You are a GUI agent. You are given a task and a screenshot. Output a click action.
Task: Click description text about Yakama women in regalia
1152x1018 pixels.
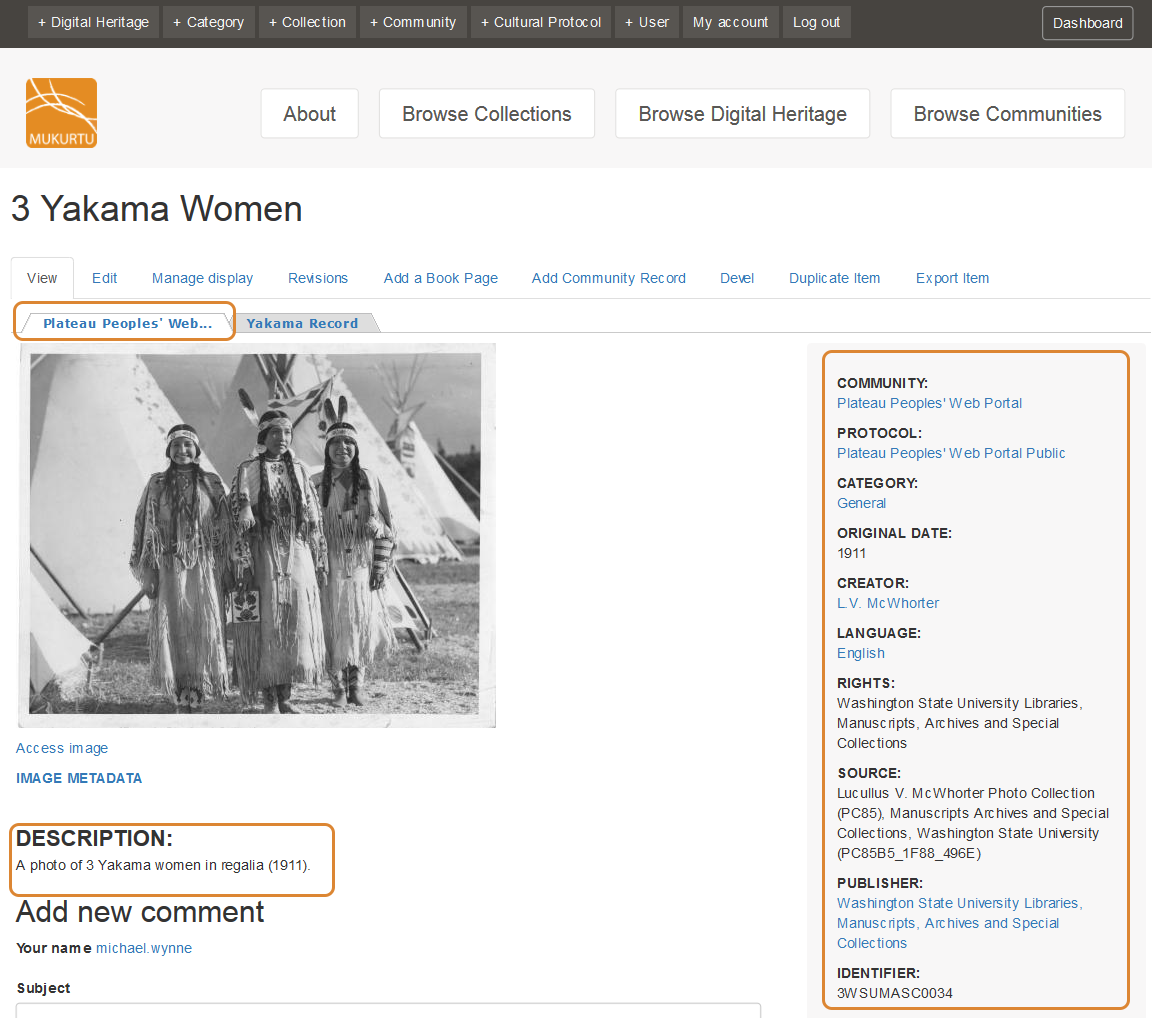pos(163,865)
